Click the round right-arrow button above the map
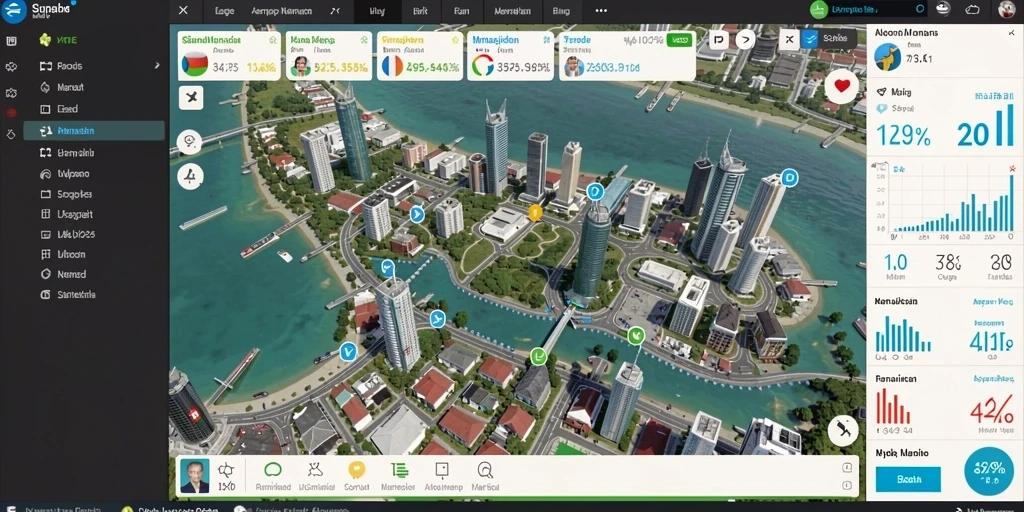This screenshot has height=512, width=1024. click(745, 40)
